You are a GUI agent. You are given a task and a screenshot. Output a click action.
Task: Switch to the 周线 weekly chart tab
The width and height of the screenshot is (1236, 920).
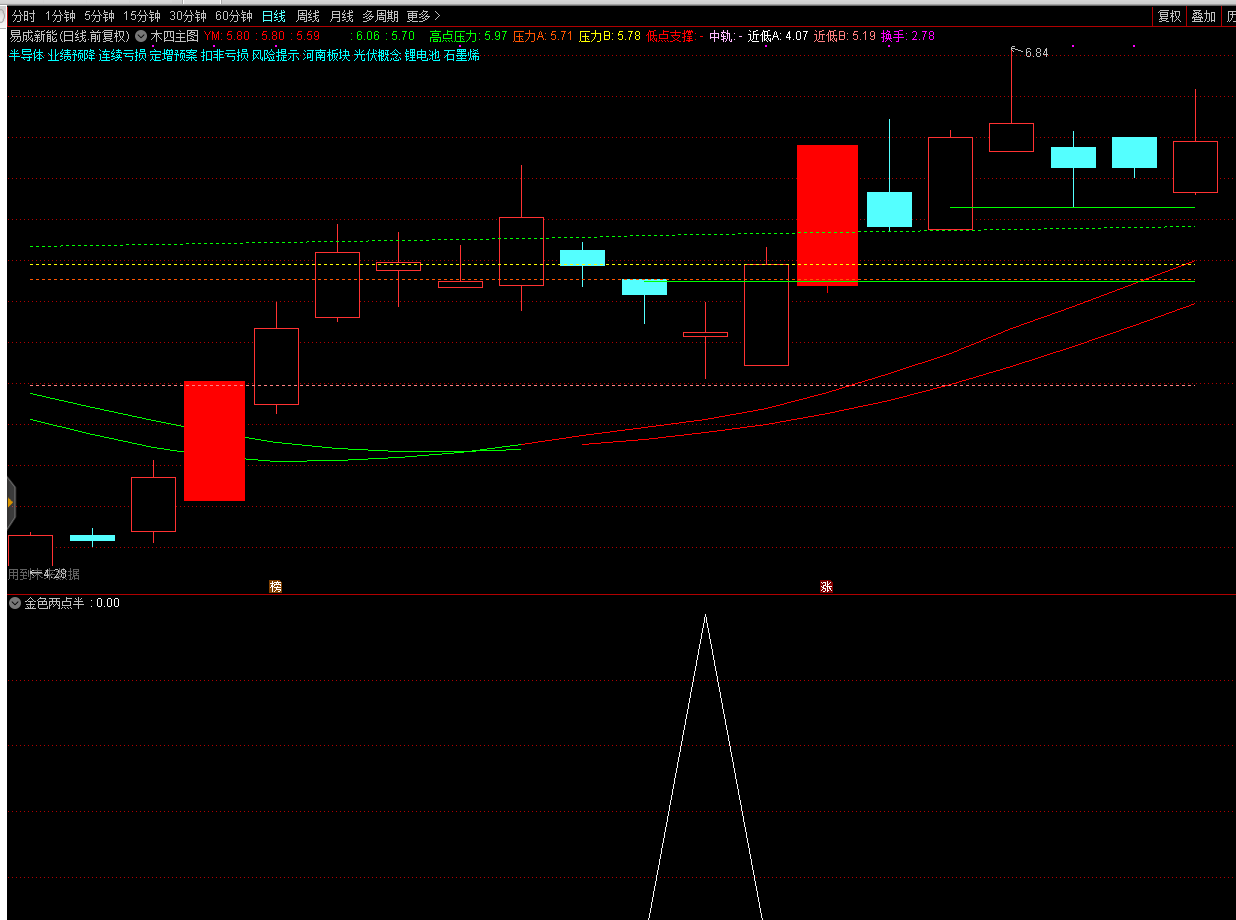click(308, 16)
